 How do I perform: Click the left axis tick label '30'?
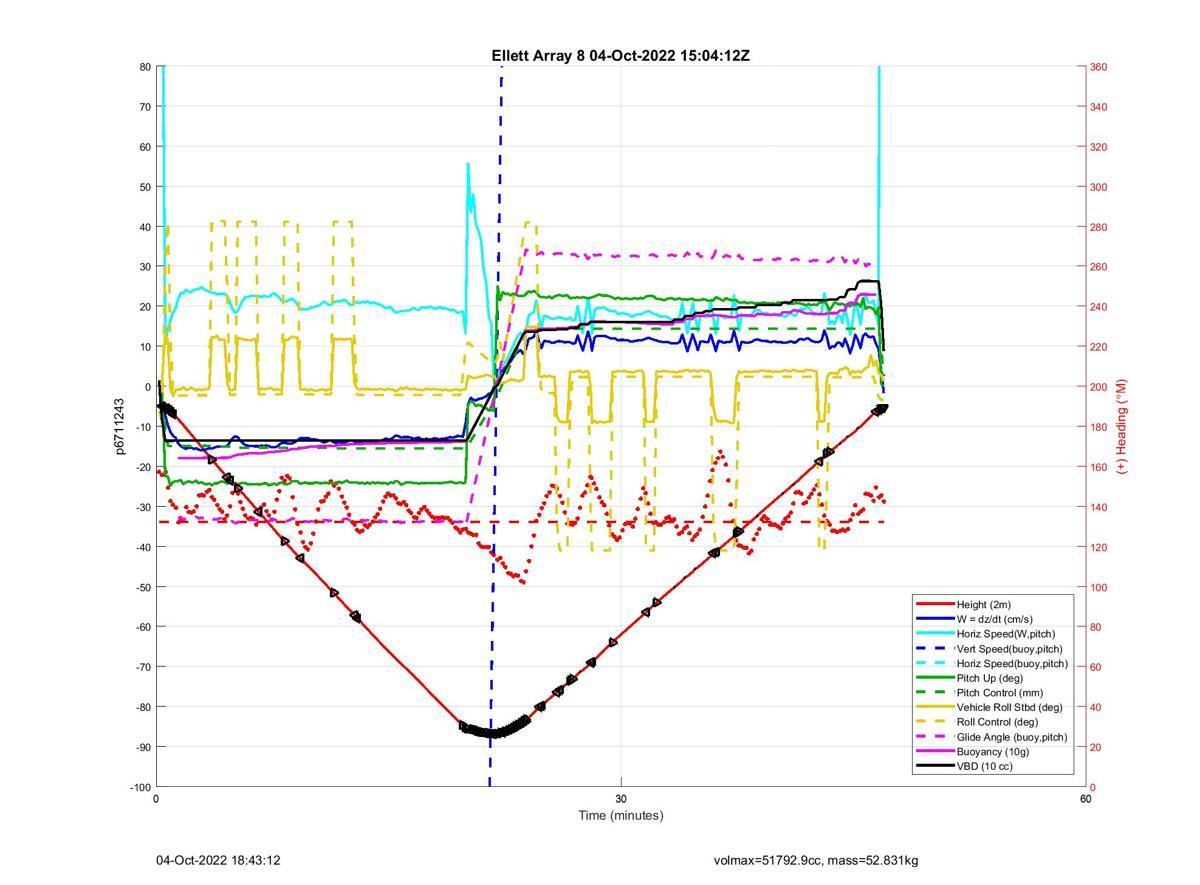pyautogui.click(x=144, y=267)
